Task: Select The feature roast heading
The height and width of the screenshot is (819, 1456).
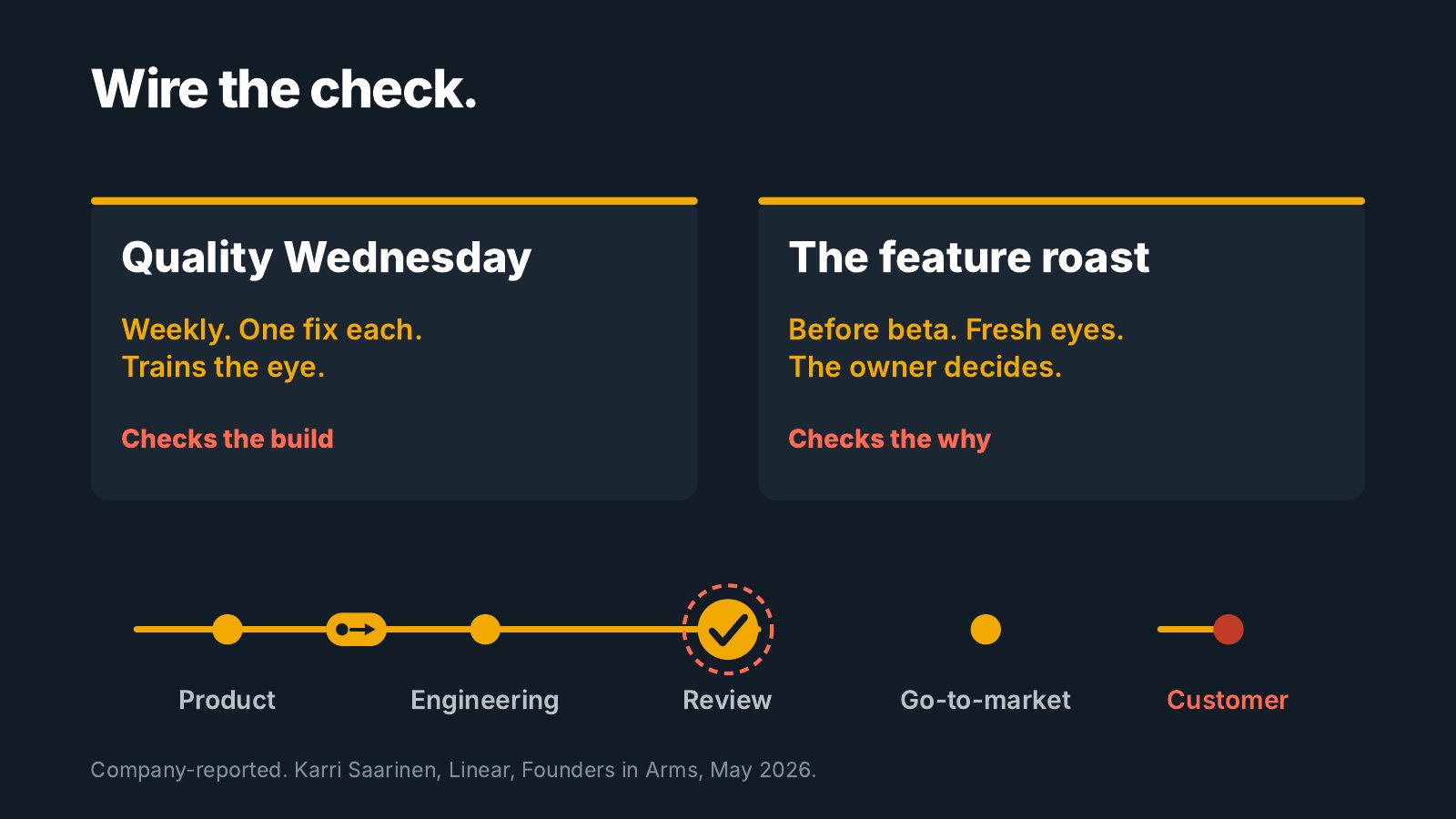Action: (x=969, y=258)
